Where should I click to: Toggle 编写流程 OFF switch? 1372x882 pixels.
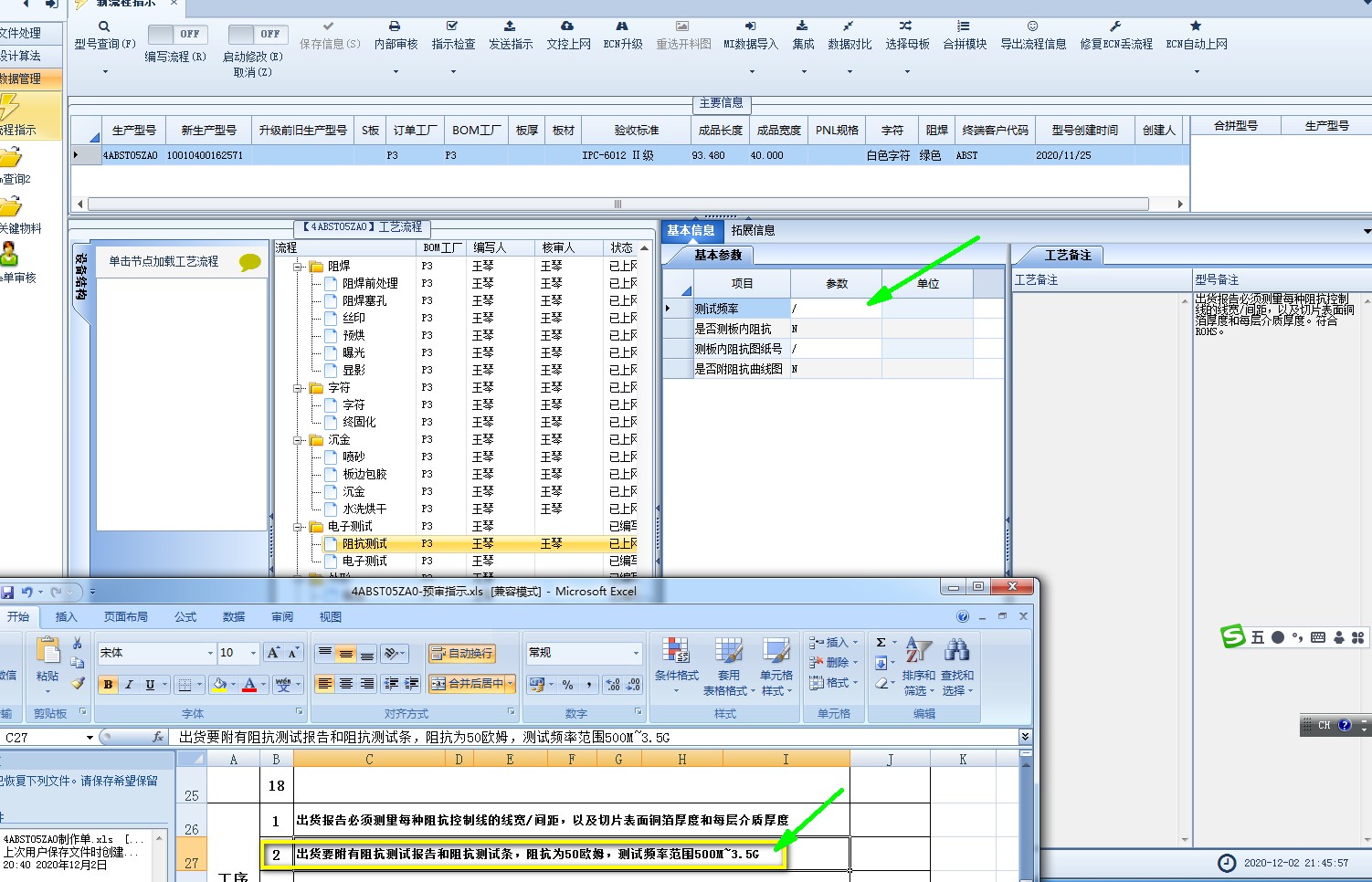(177, 34)
